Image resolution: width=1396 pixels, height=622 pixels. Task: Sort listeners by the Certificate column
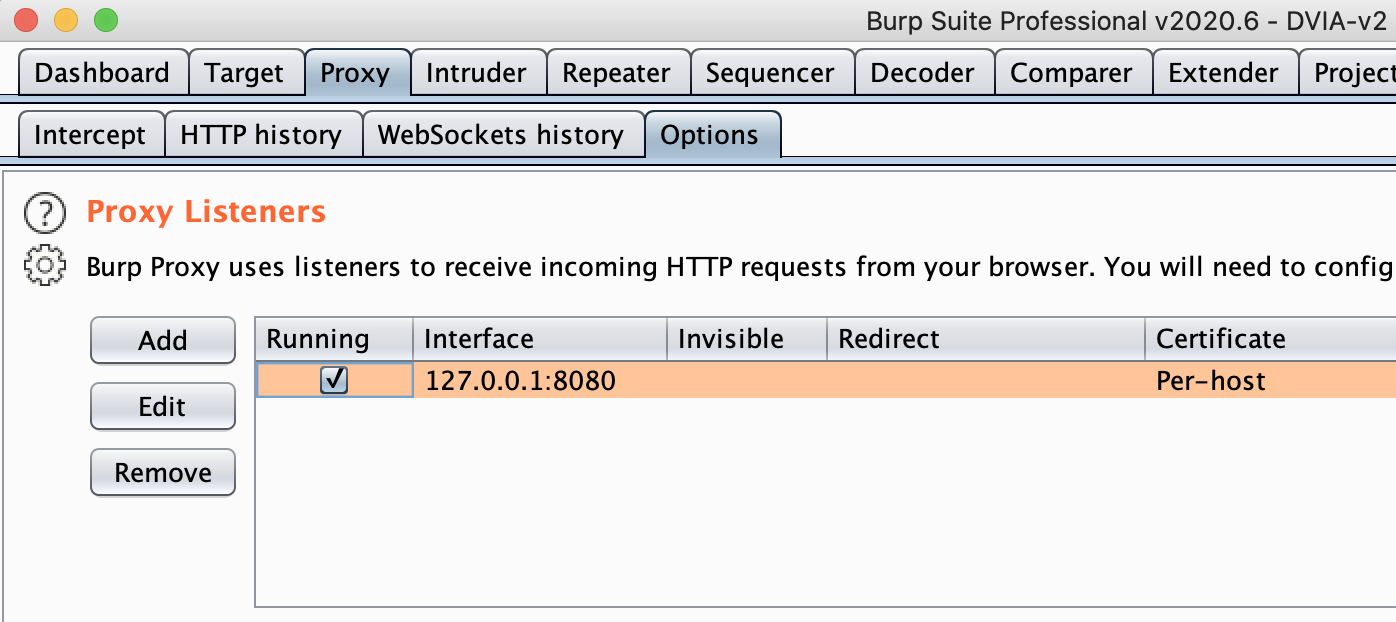[x=1270, y=339]
